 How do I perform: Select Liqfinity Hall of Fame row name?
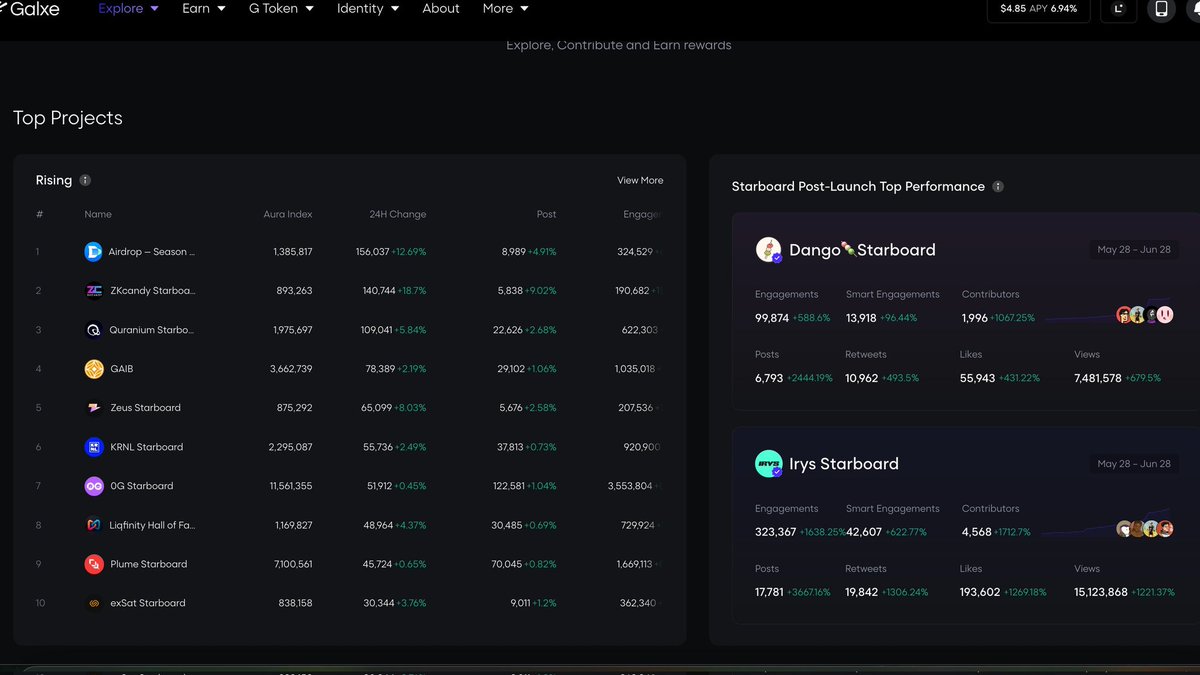tap(152, 525)
